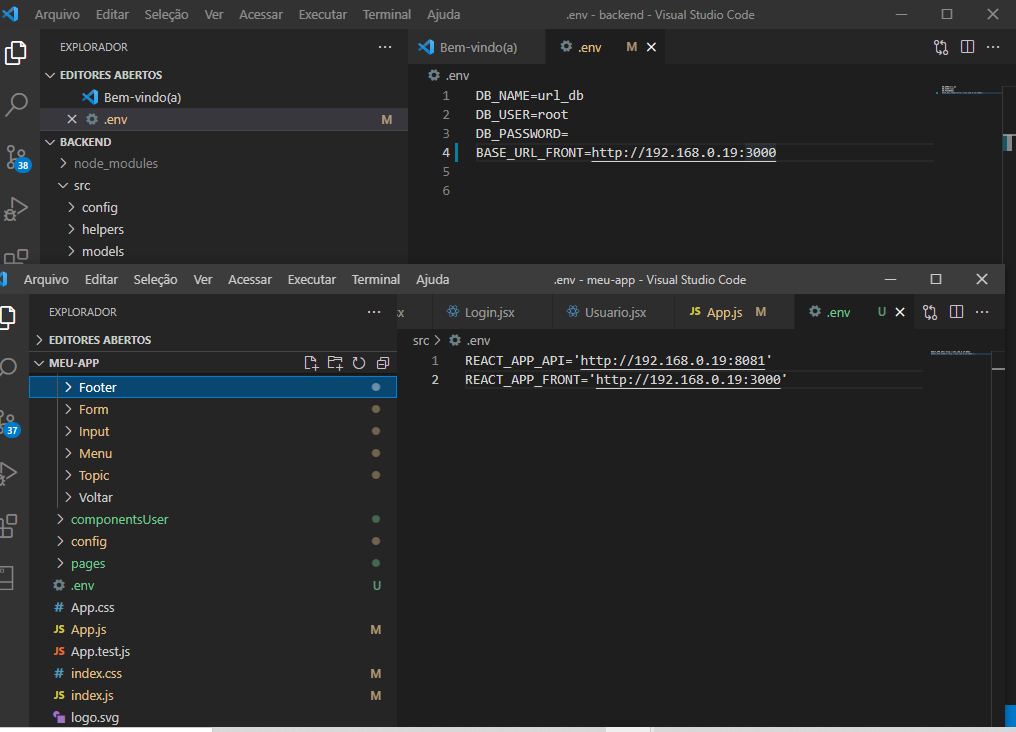The height and width of the screenshot is (732, 1016).
Task: Open the Explorer more actions (...) menu
Action: click(x=385, y=46)
